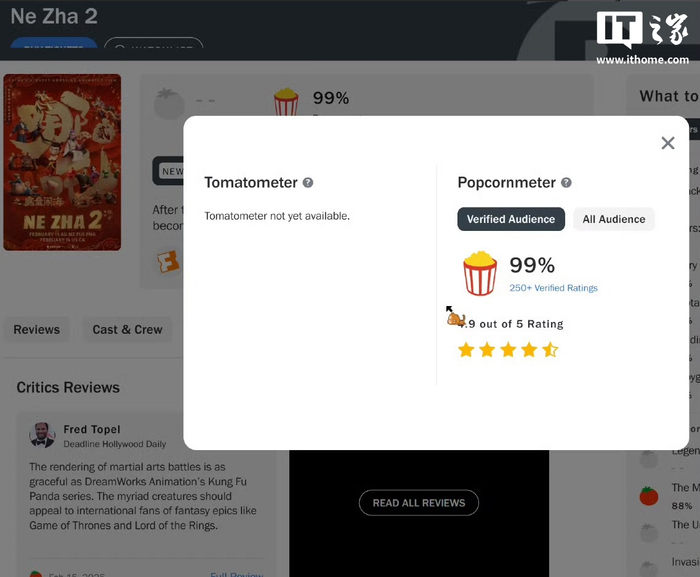This screenshot has width=700, height=577.
Task: Click the Ne Zha 2 movie poster
Action: [62, 162]
